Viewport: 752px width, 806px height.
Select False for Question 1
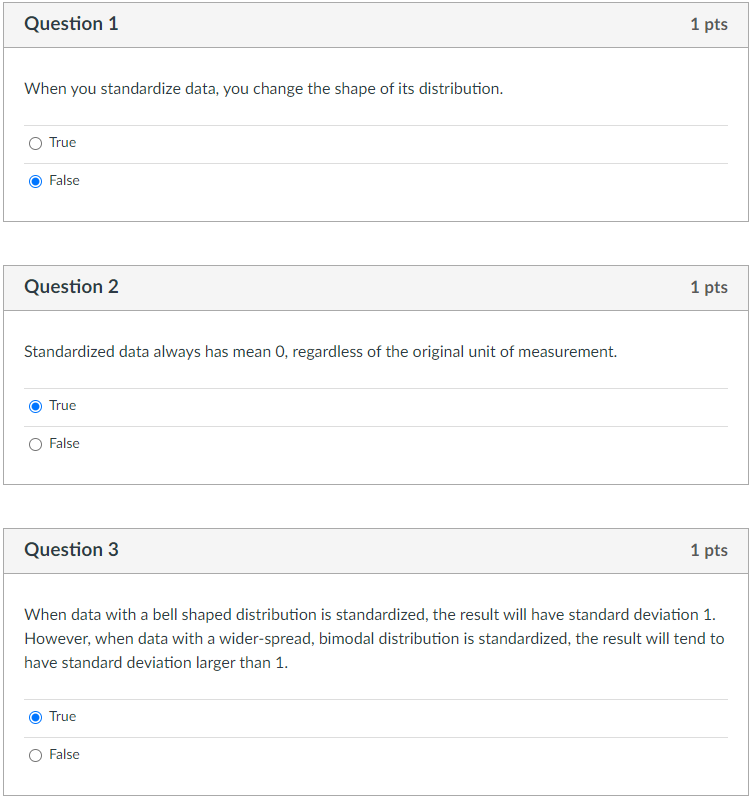[35, 180]
